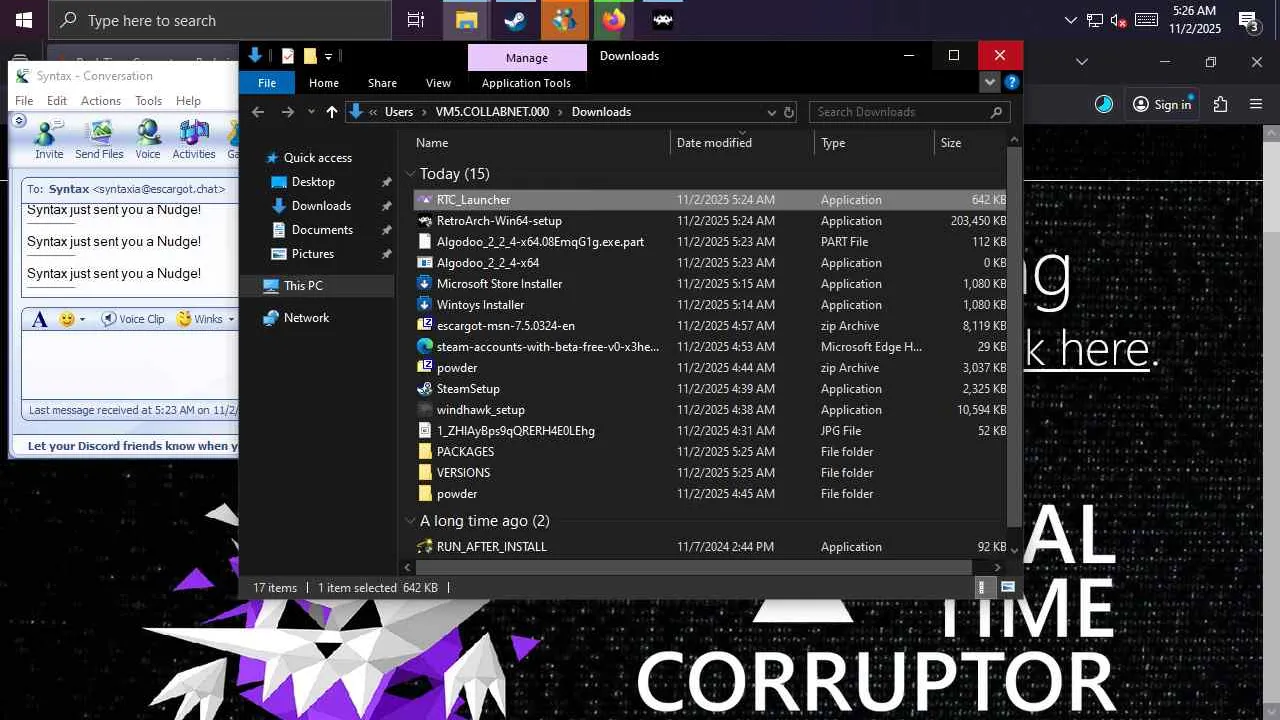Open Firefox hamburger application menu

[1257, 104]
